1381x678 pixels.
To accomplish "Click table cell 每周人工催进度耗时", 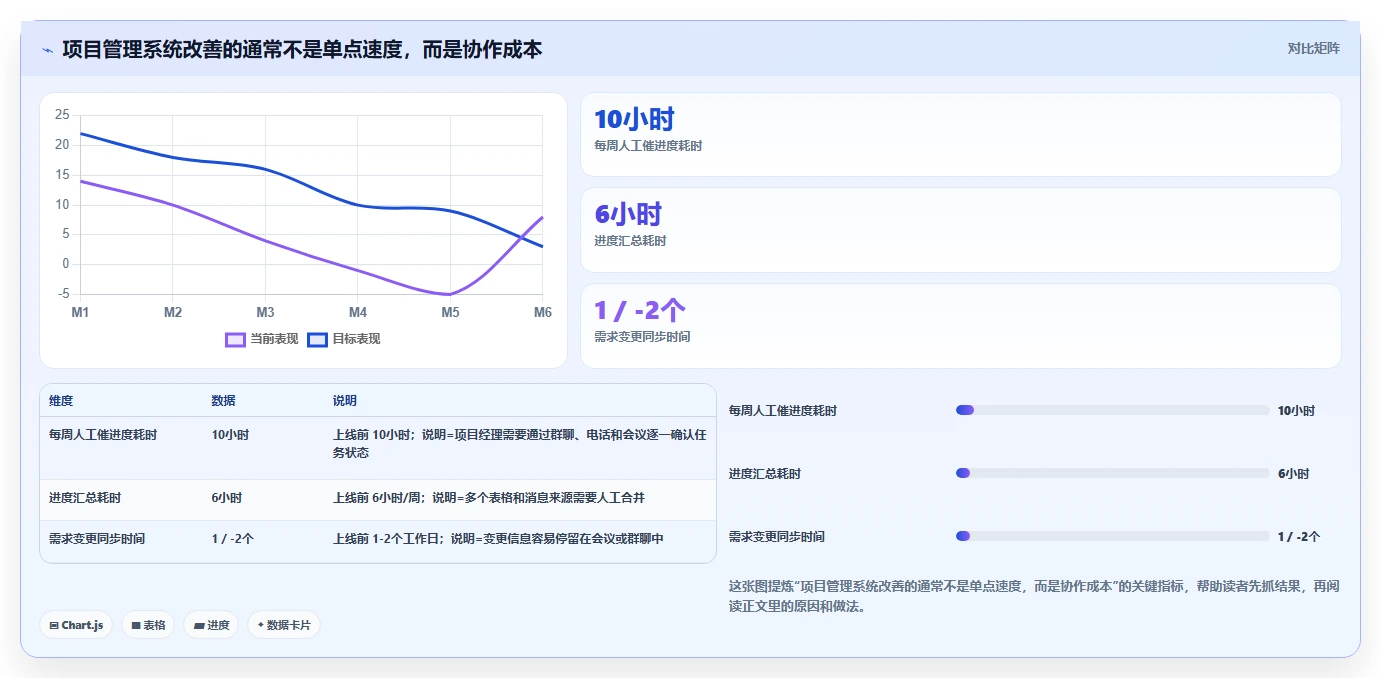I will (x=103, y=435).
